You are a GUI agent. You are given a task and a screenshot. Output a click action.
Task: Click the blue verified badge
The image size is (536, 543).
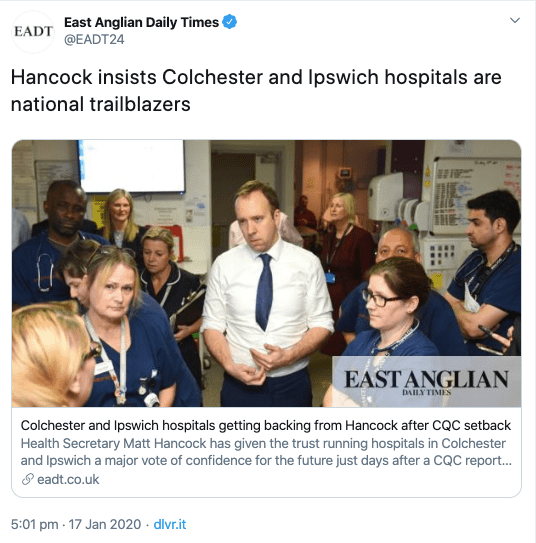coord(229,22)
